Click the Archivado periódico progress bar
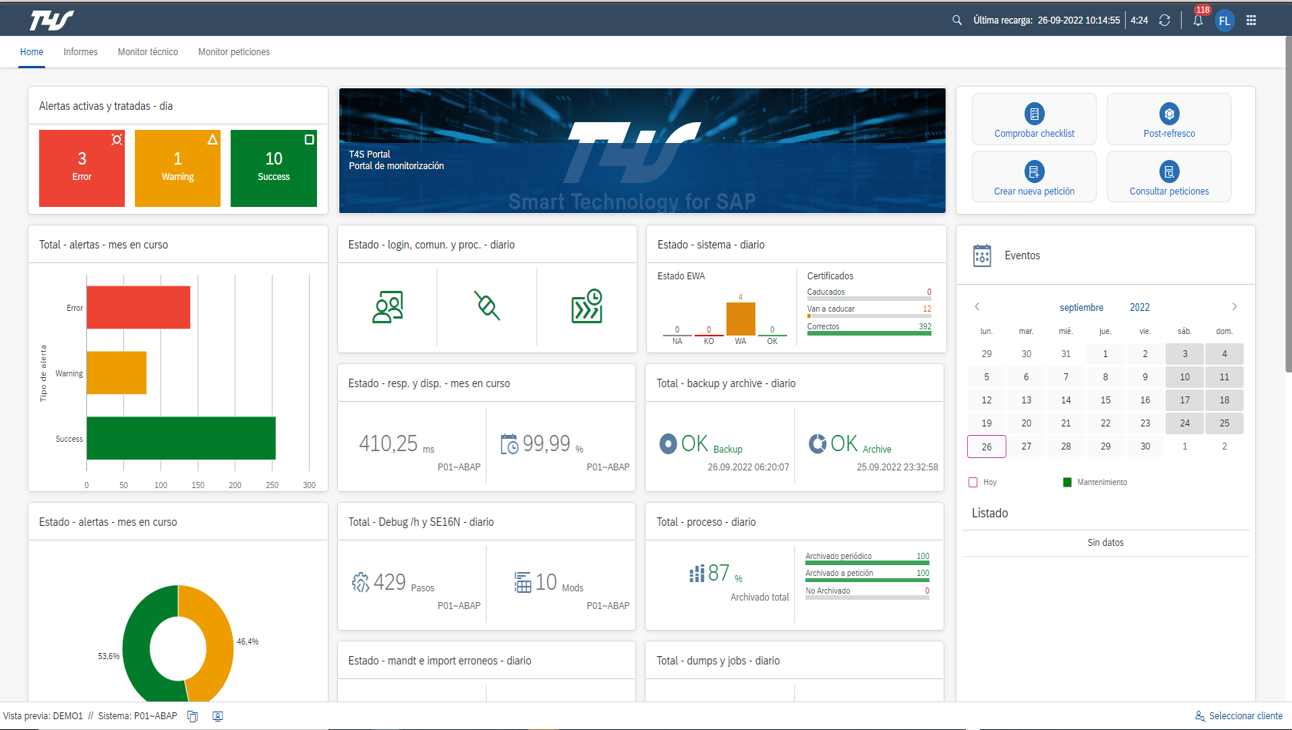Image resolution: width=1292 pixels, height=730 pixels. 867,563
